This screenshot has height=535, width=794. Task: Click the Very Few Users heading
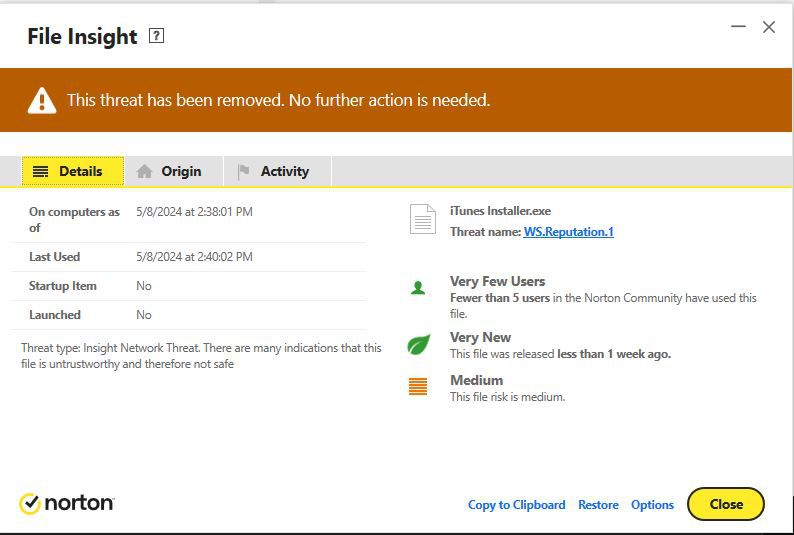point(497,281)
